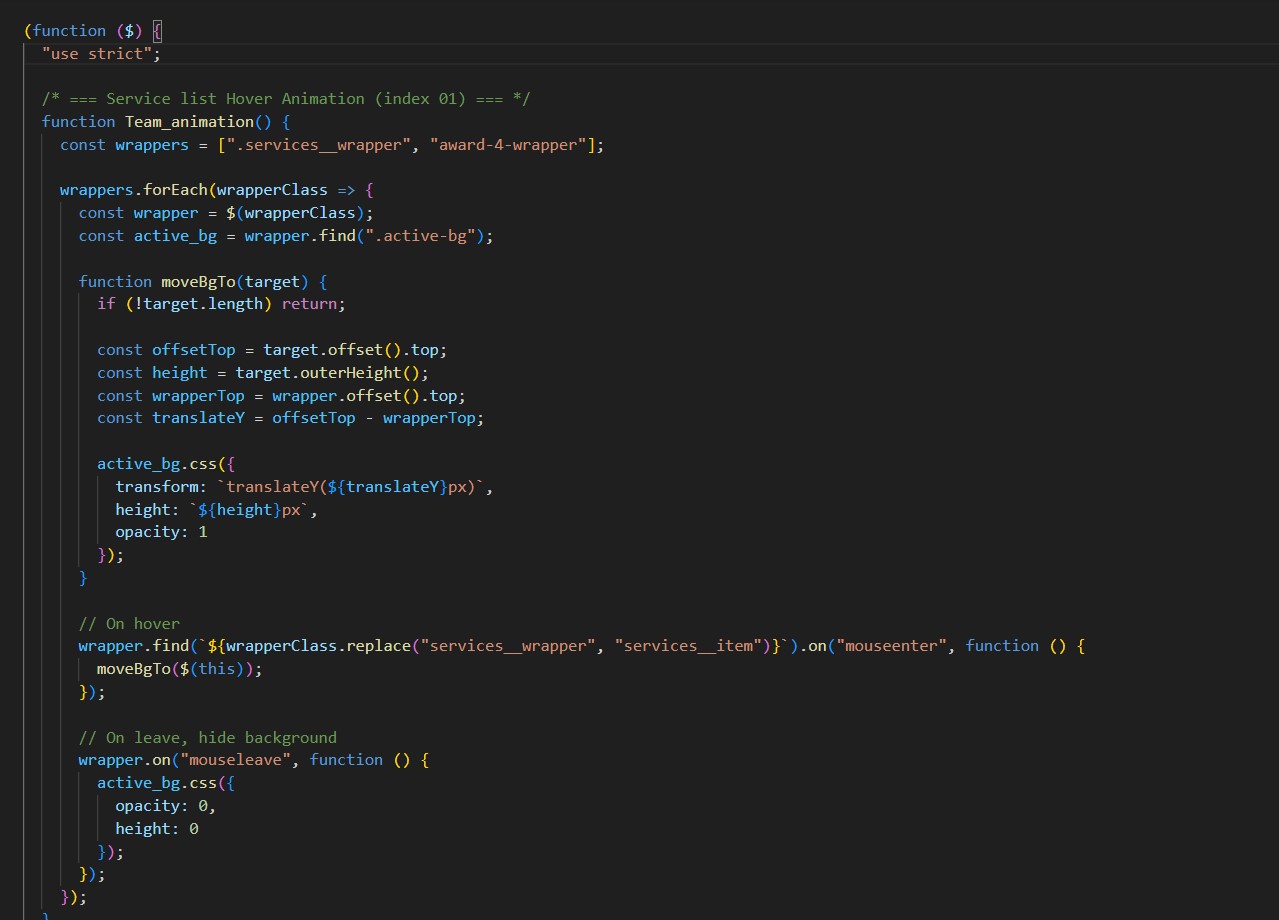Click the ".services__wrapper" string in array
Image resolution: width=1279 pixels, height=920 pixels.
tap(318, 145)
